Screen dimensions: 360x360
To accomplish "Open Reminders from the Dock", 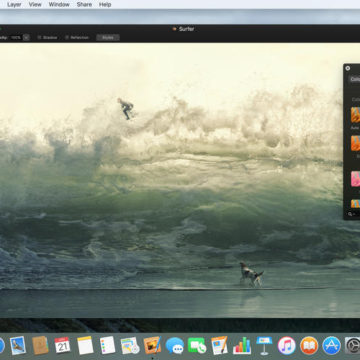I will click(107, 345).
